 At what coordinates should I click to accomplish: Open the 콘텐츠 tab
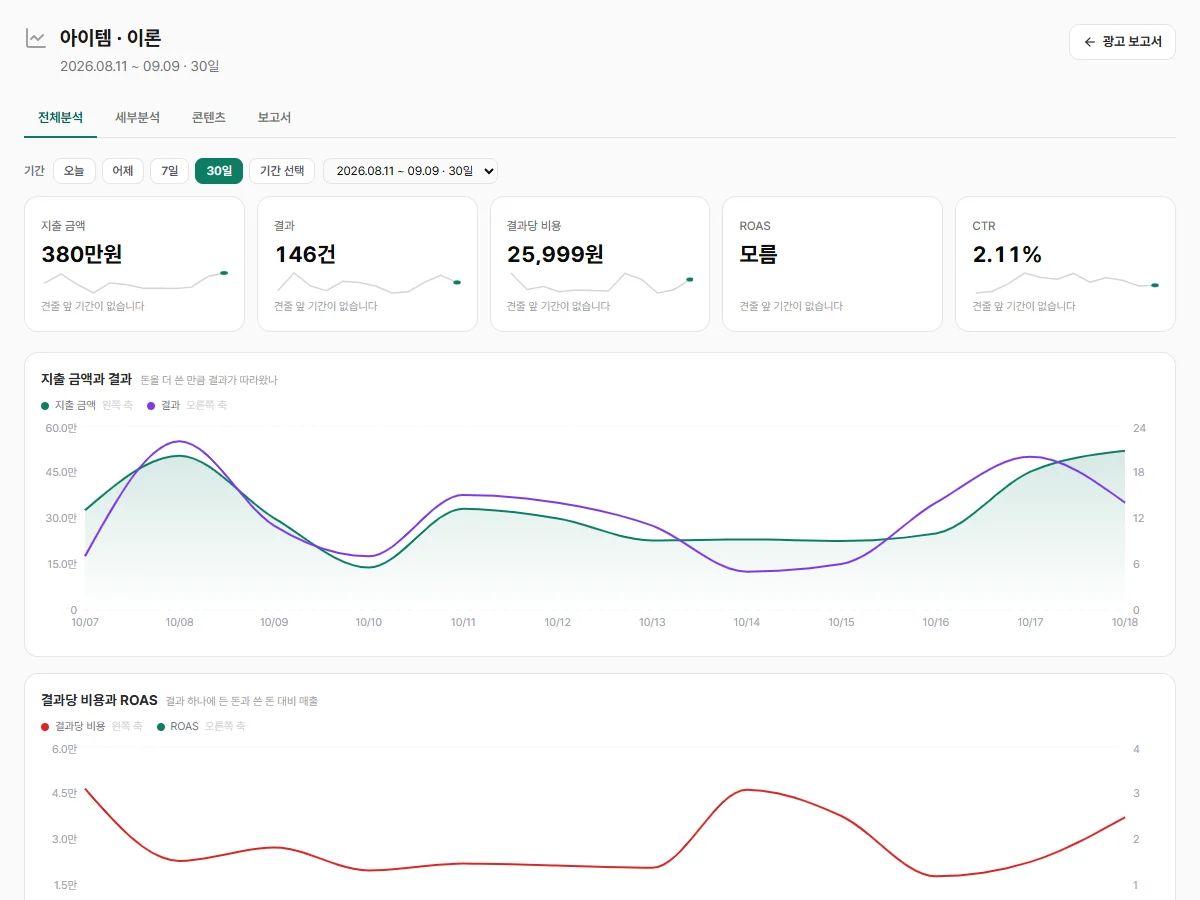209,117
